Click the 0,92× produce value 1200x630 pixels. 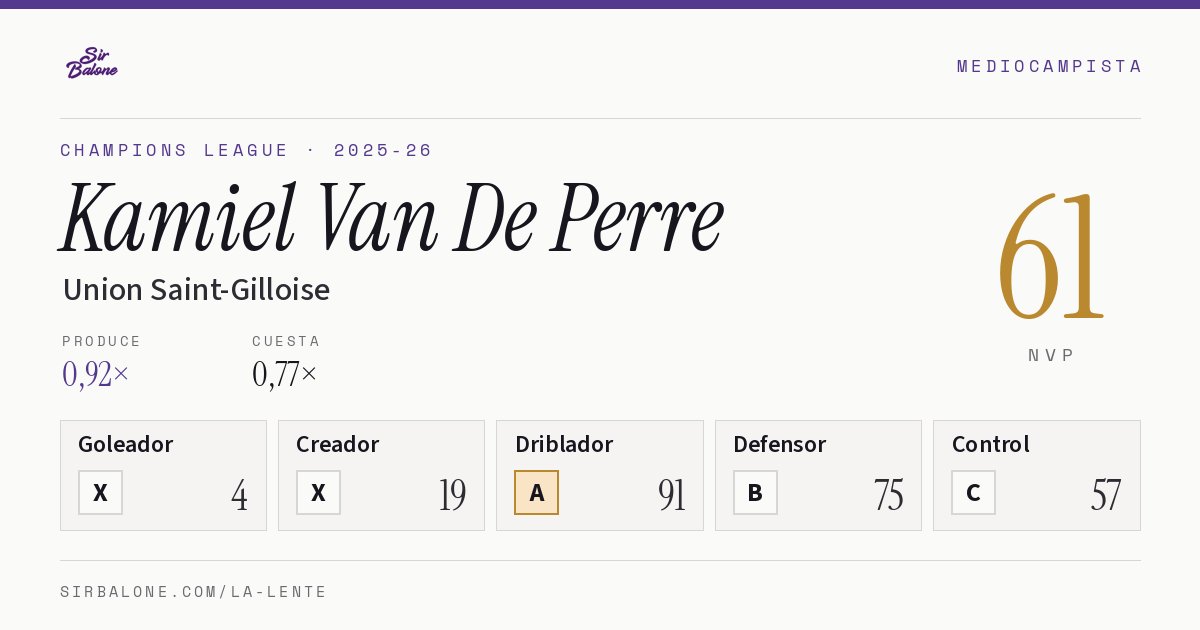click(96, 374)
